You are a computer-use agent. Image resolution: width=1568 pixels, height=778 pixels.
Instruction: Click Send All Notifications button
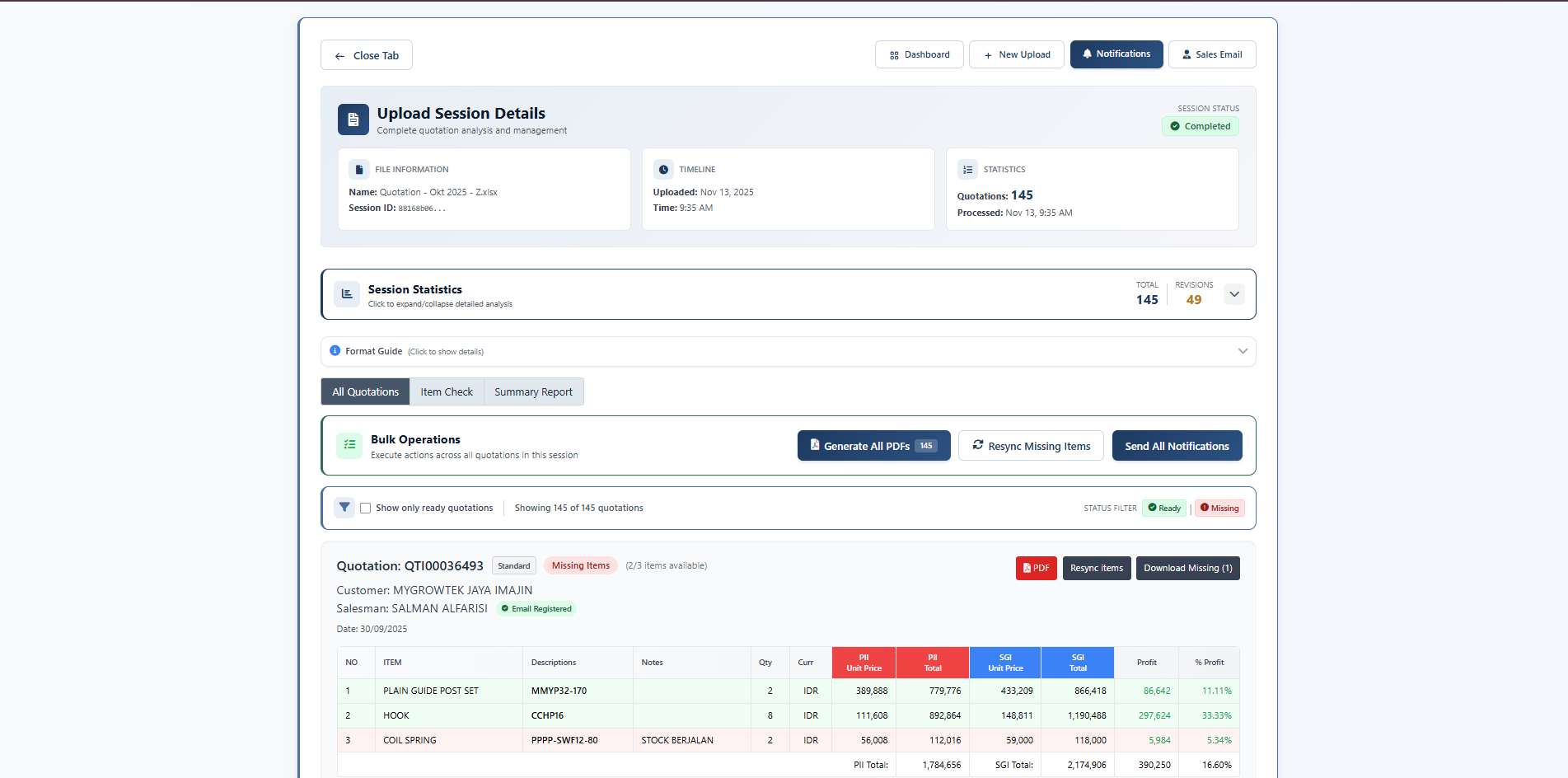[x=1177, y=446]
